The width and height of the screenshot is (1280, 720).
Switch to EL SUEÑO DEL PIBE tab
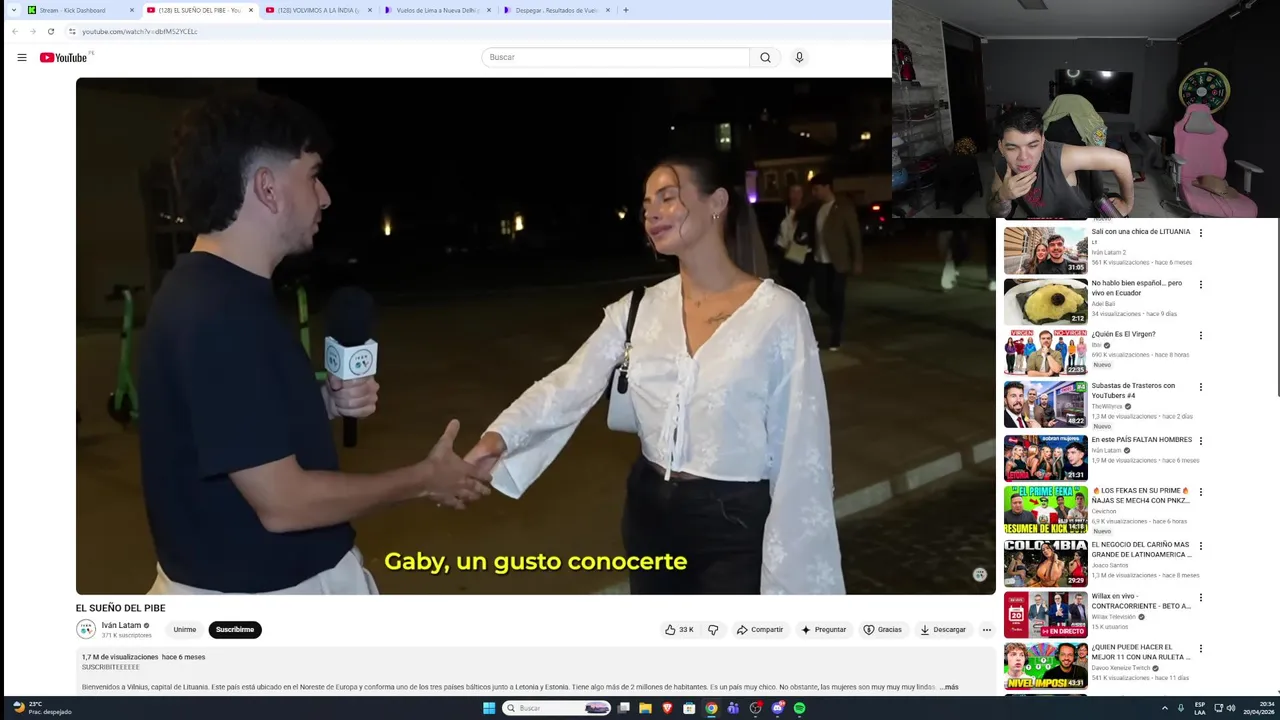pos(199,10)
